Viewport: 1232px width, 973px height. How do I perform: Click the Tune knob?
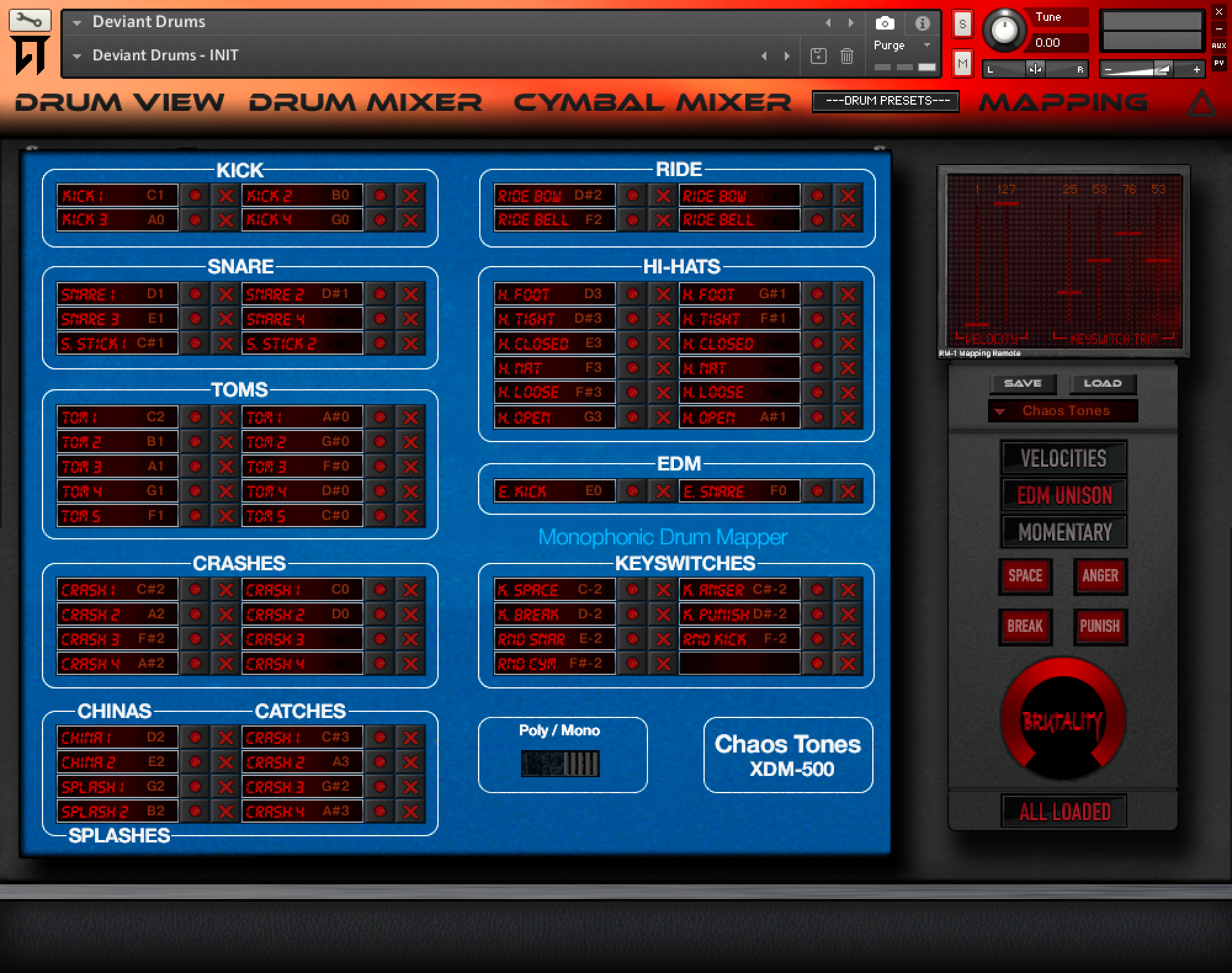pyautogui.click(x=1004, y=30)
